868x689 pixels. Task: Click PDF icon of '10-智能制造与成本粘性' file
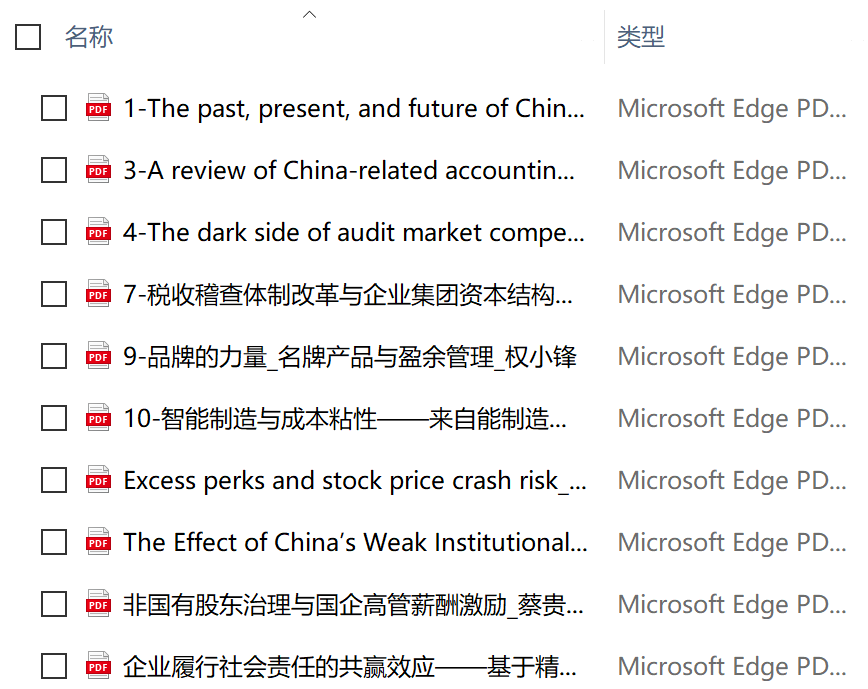(98, 418)
